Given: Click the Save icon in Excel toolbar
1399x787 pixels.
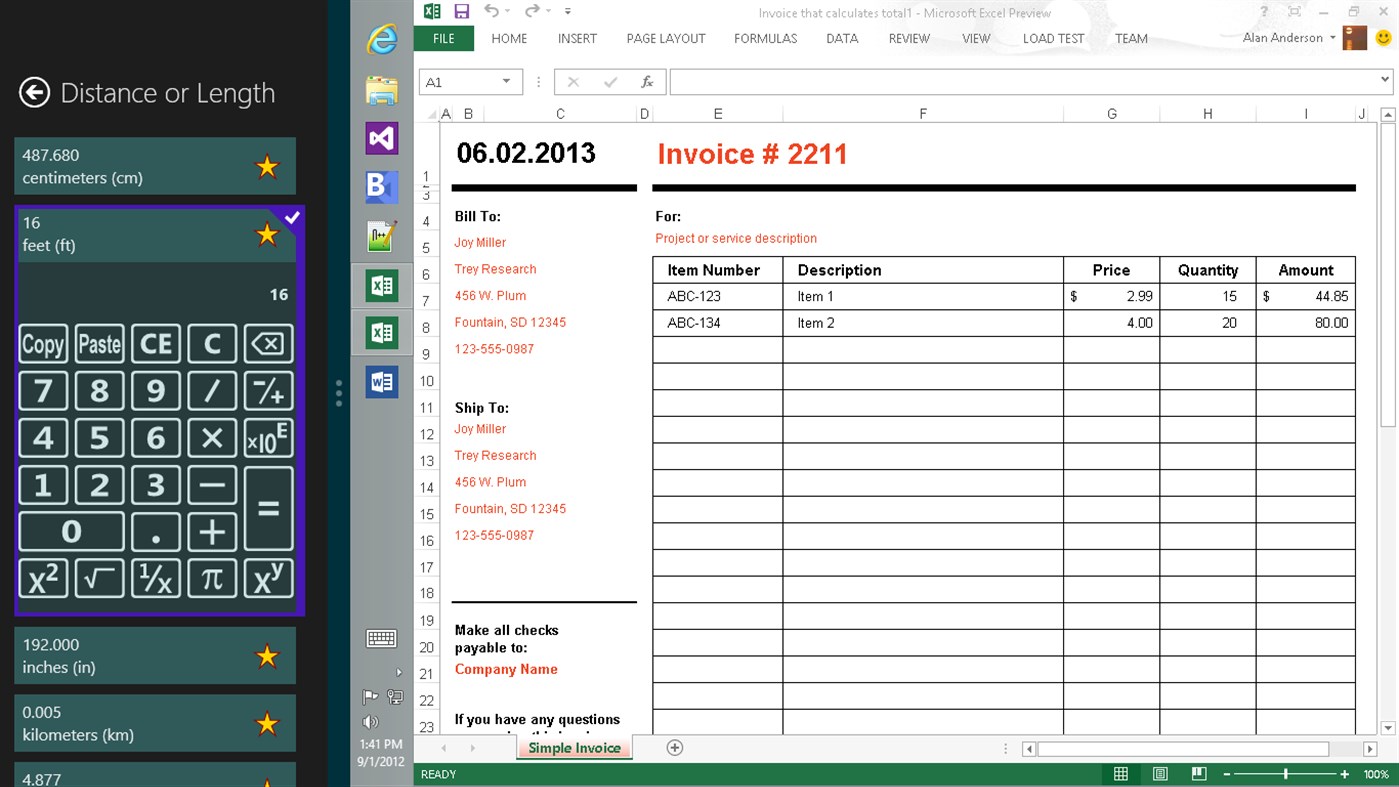Looking at the screenshot, I should 461,12.
